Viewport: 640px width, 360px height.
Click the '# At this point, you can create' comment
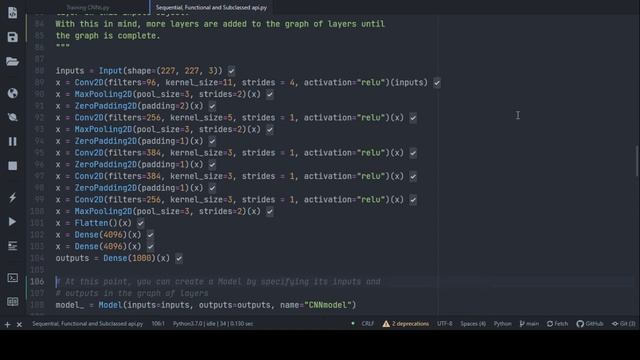point(218,282)
